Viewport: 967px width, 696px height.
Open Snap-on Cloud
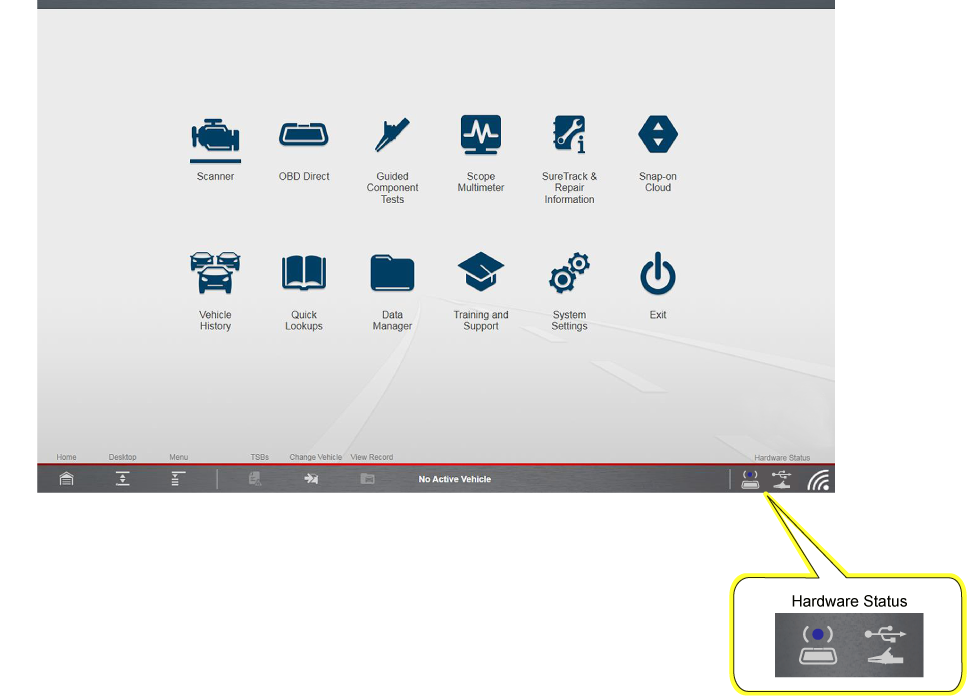658,135
